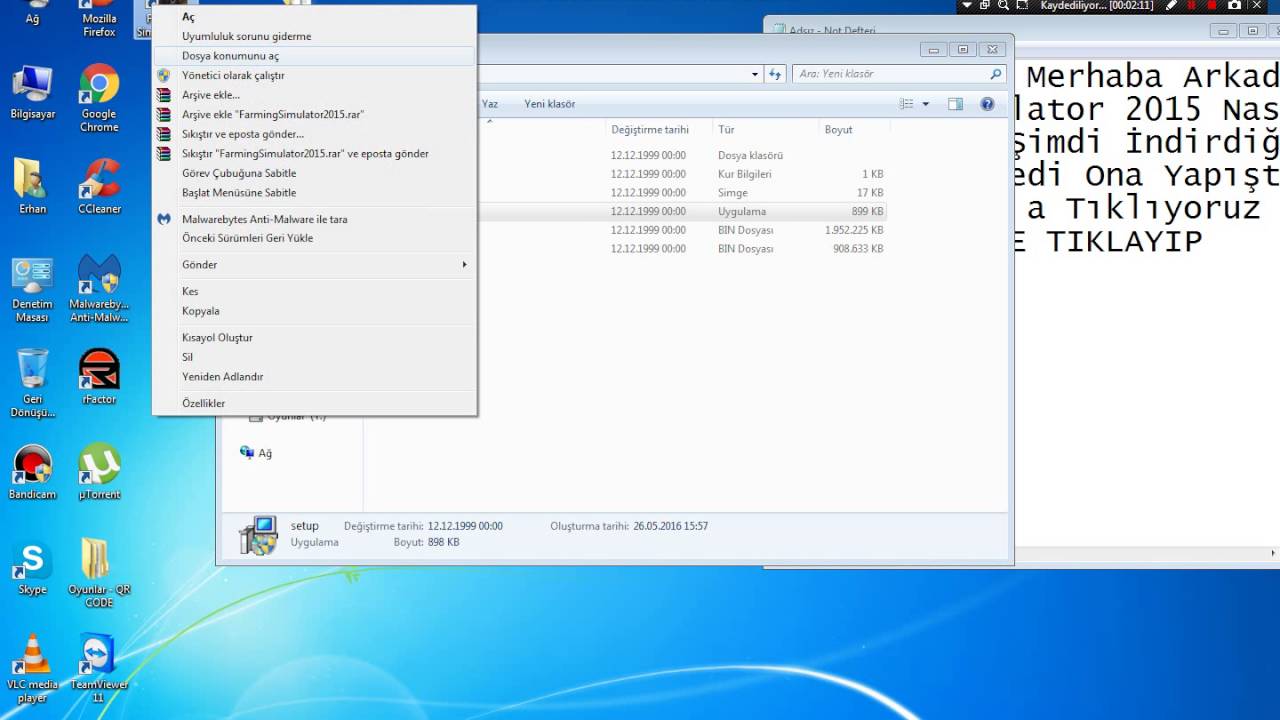
Task: Expand the Explorer address bar dropdown
Action: pos(755,74)
